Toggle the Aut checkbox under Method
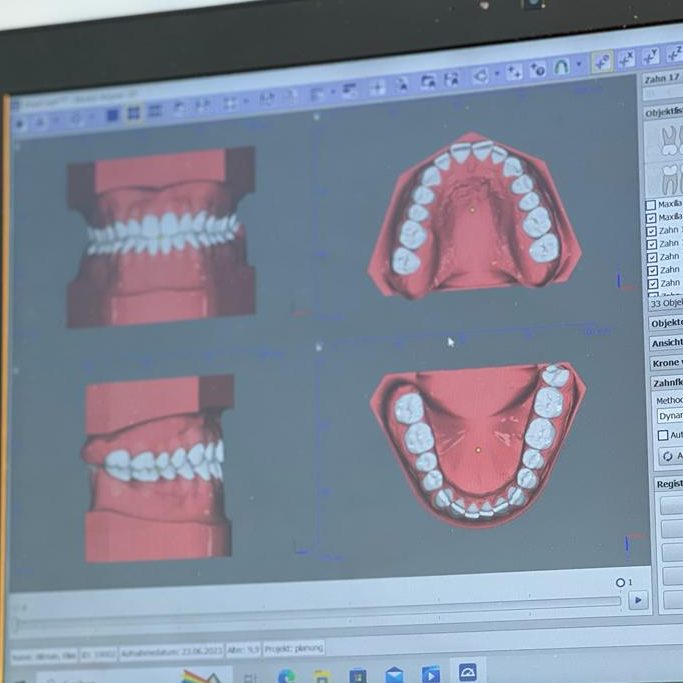This screenshot has height=683, width=683. click(x=662, y=435)
